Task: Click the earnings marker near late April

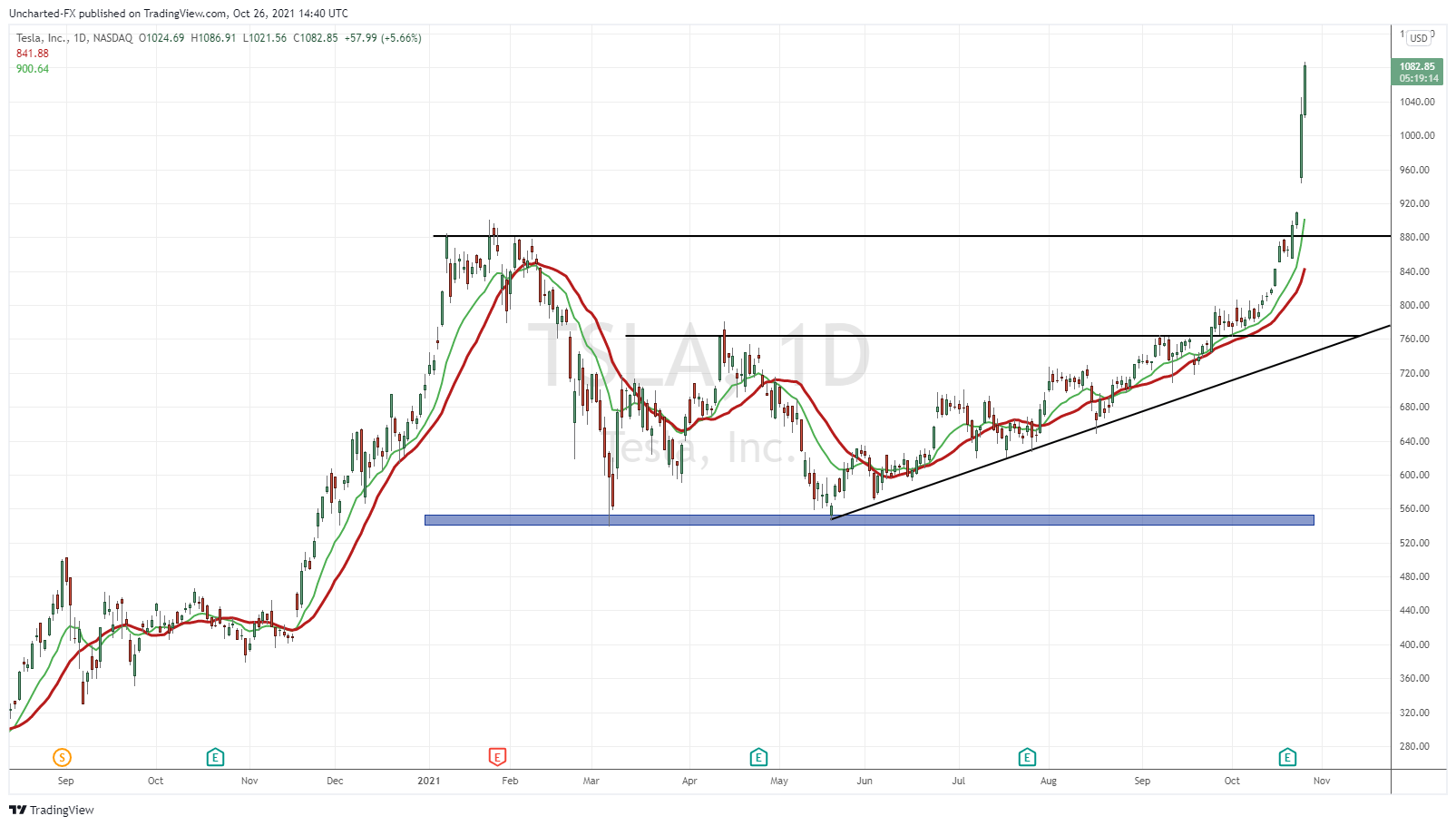Action: tap(758, 757)
